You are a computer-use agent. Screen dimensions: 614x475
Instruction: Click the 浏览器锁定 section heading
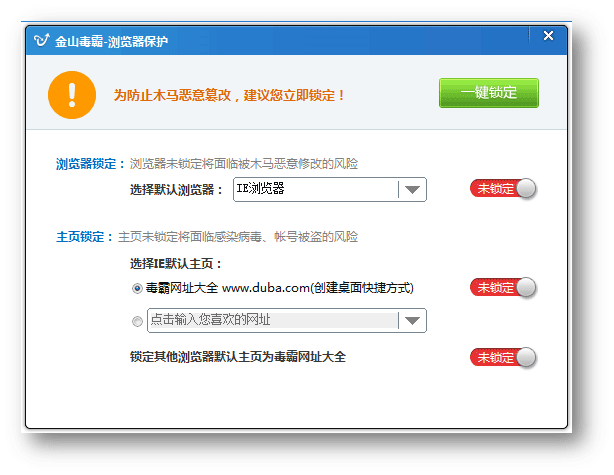(91, 163)
